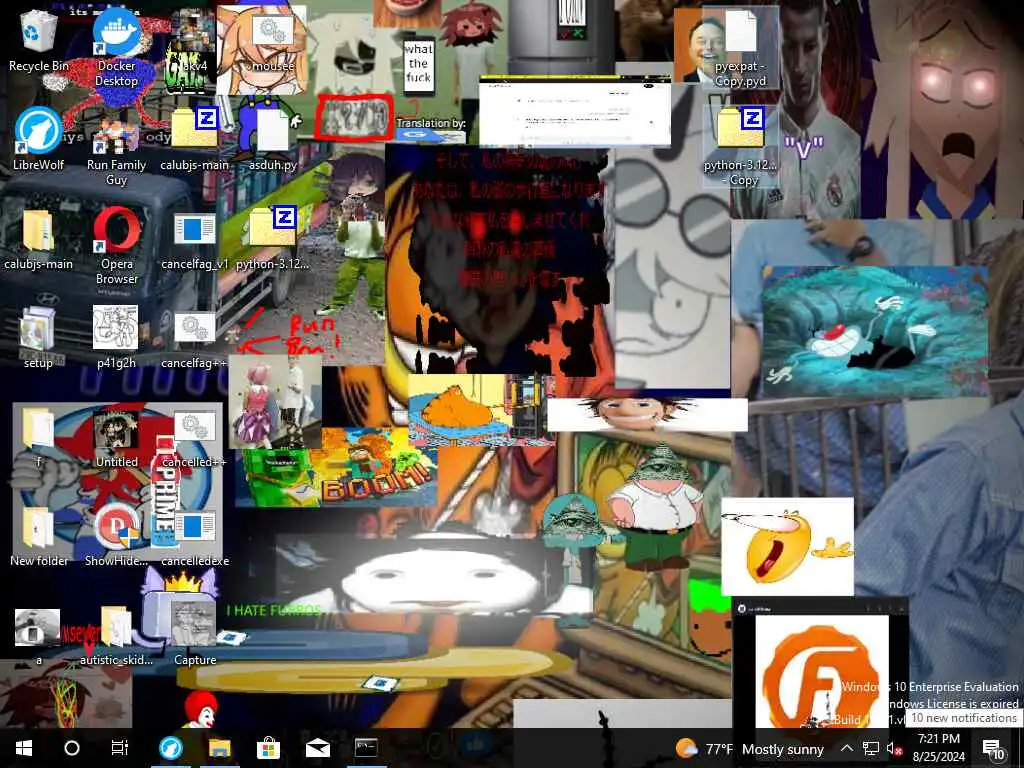The height and width of the screenshot is (768, 1024).
Task: Launch the Opera Browser desktop shortcut
Action: click(117, 247)
